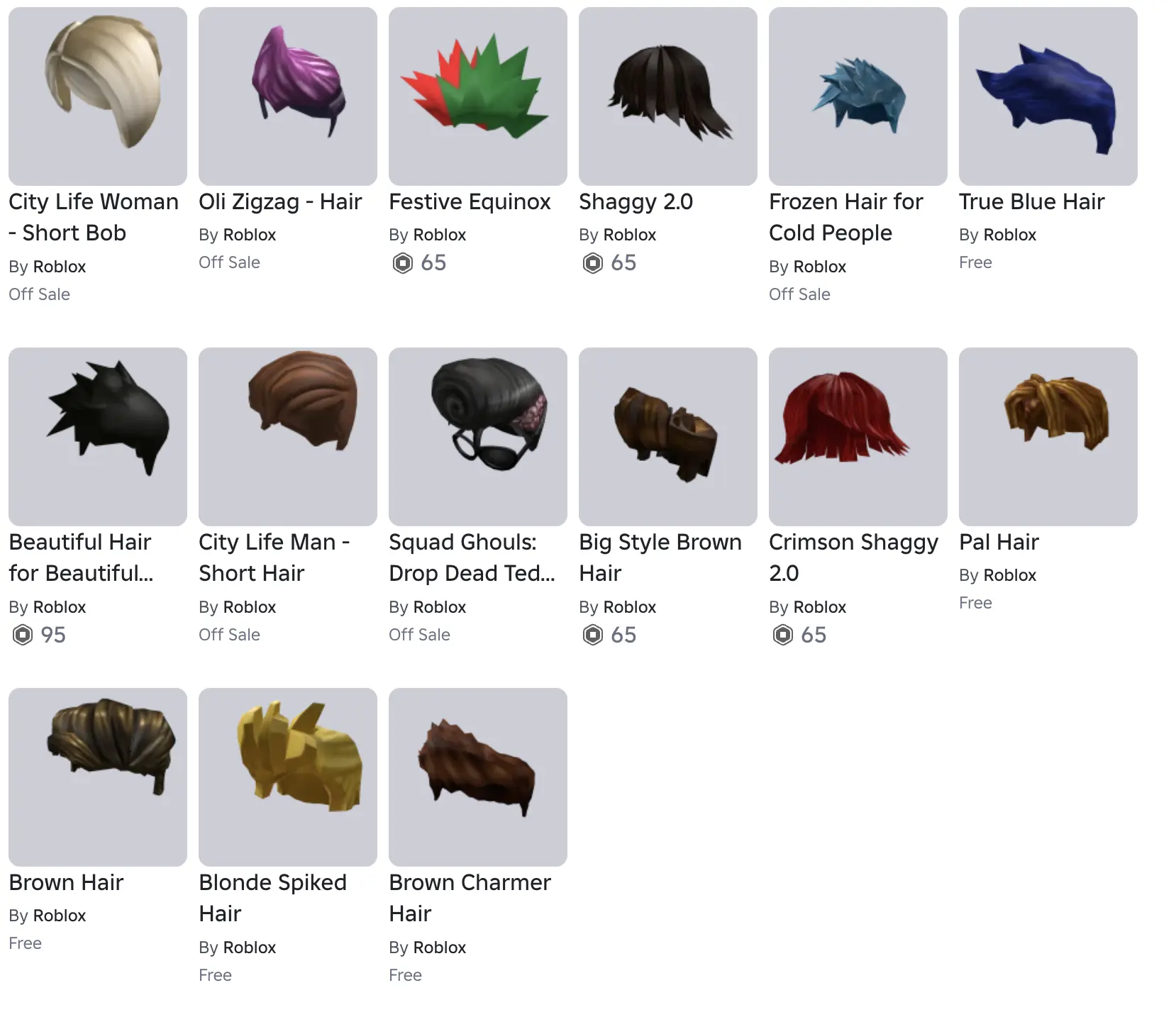Click the Shaggy 2.0 hair image

pos(668,96)
